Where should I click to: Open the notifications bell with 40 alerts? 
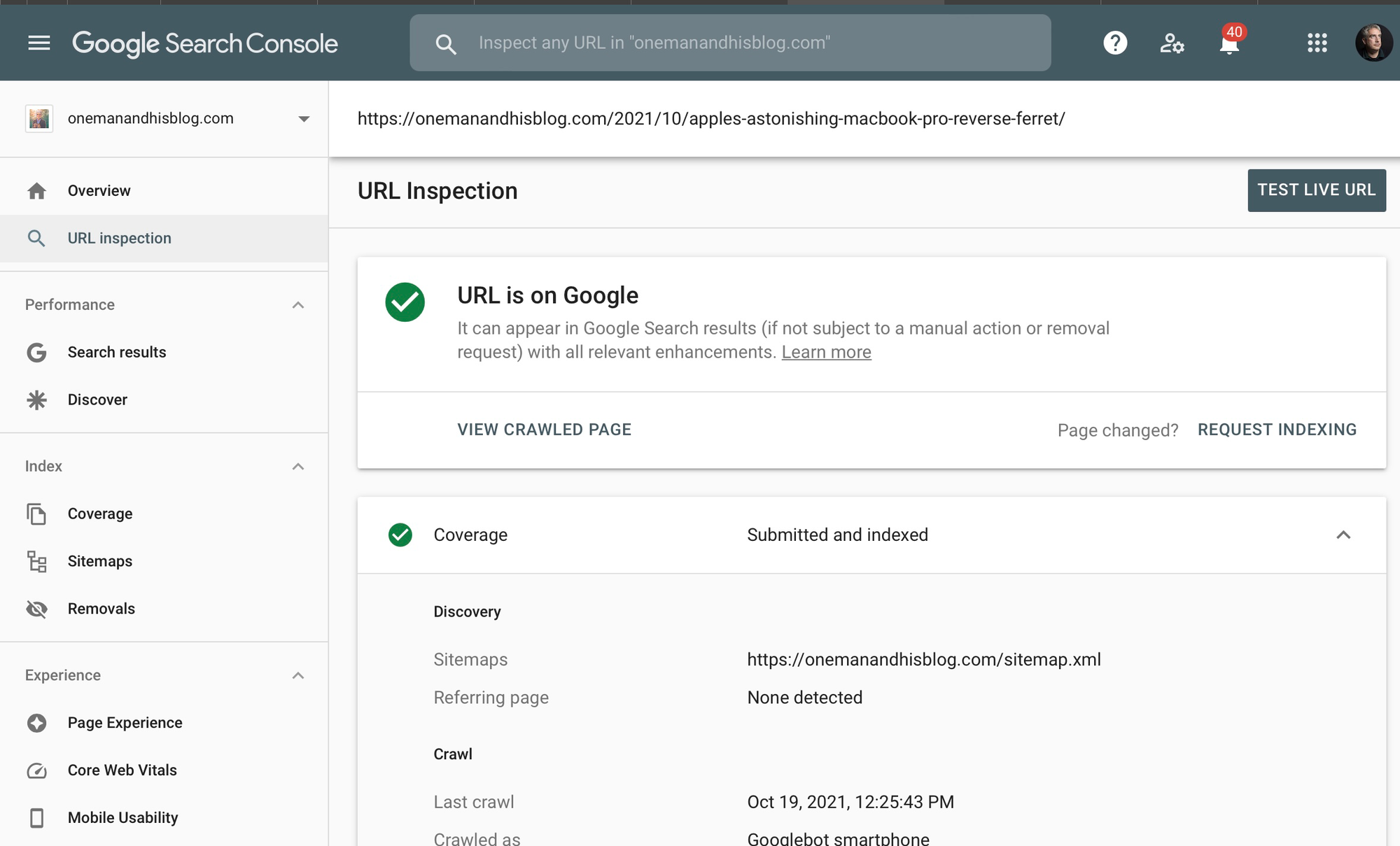coord(1229,44)
